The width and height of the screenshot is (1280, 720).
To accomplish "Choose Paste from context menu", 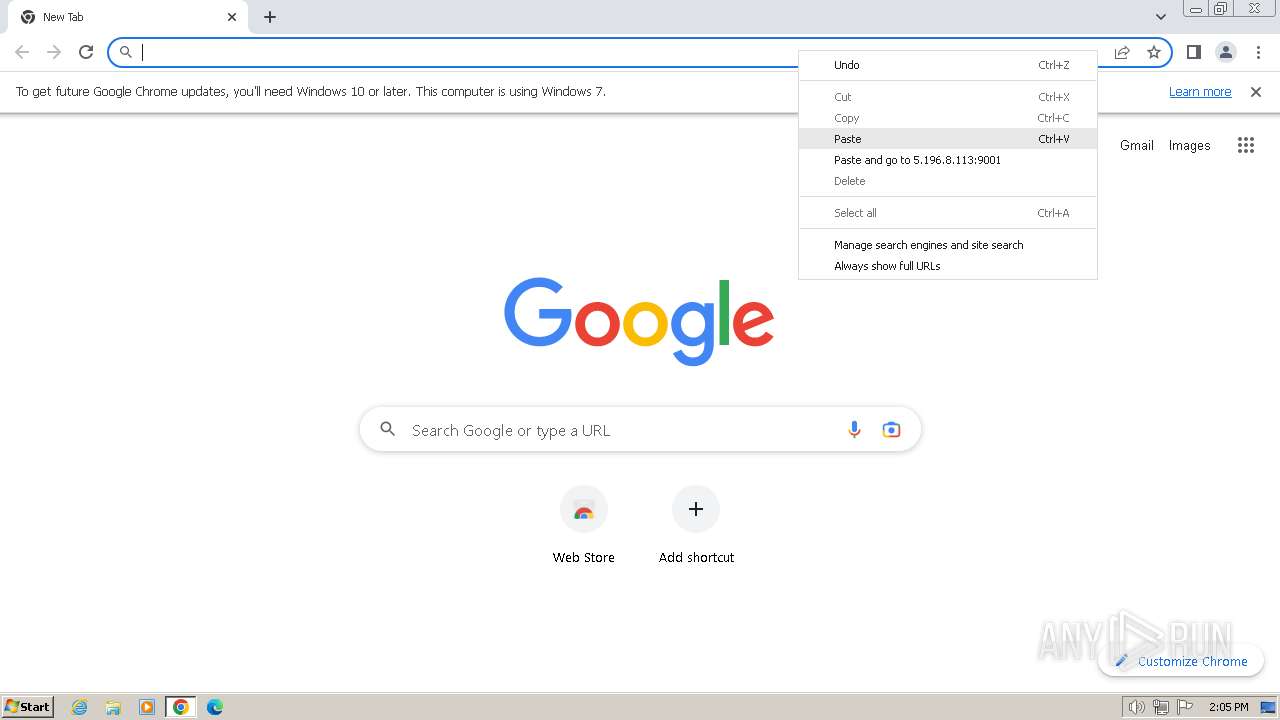I will point(948,139).
